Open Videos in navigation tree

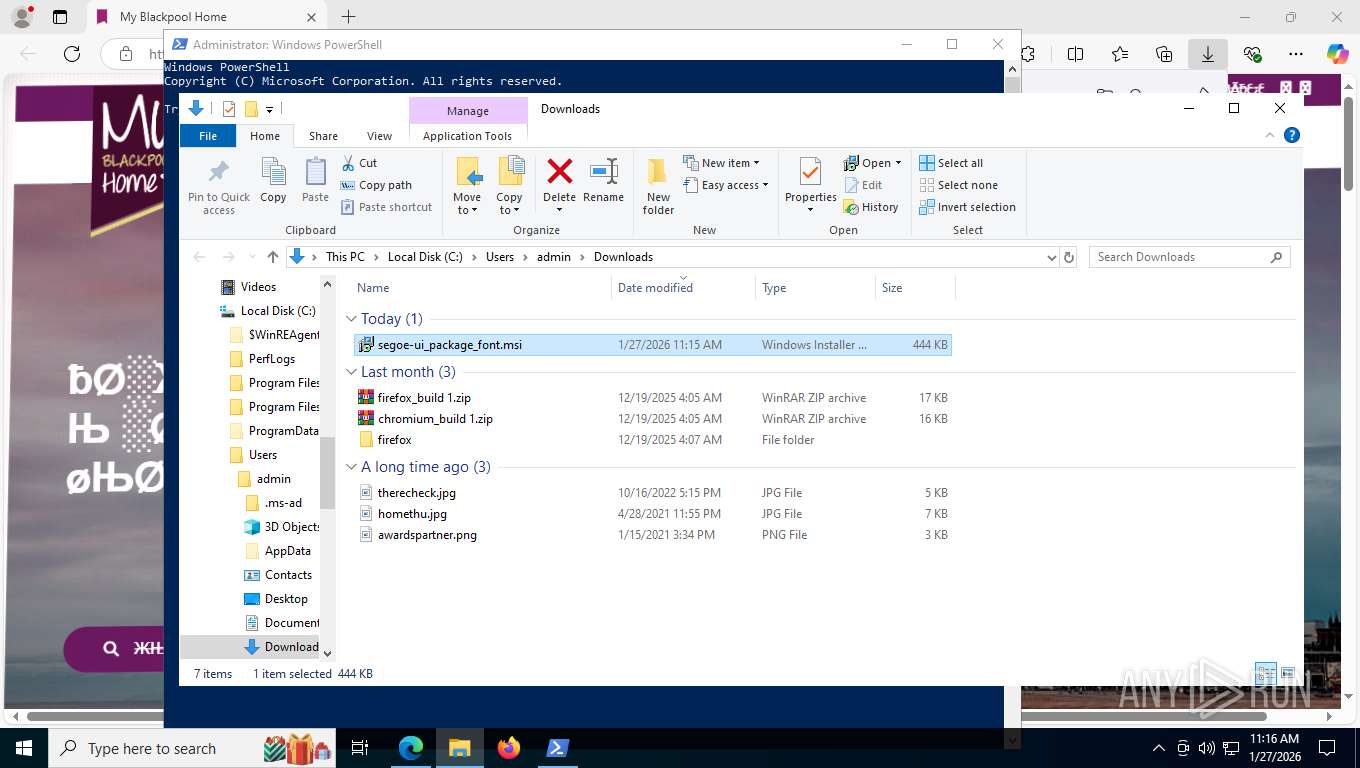(258, 287)
